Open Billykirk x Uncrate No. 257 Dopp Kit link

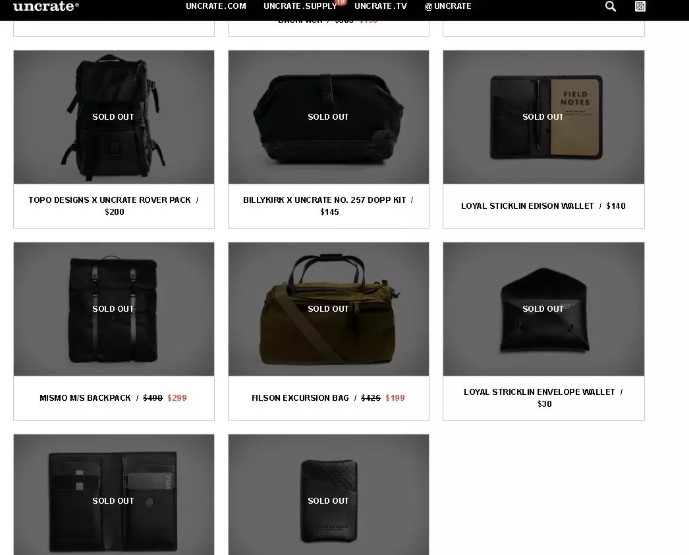(x=324, y=200)
